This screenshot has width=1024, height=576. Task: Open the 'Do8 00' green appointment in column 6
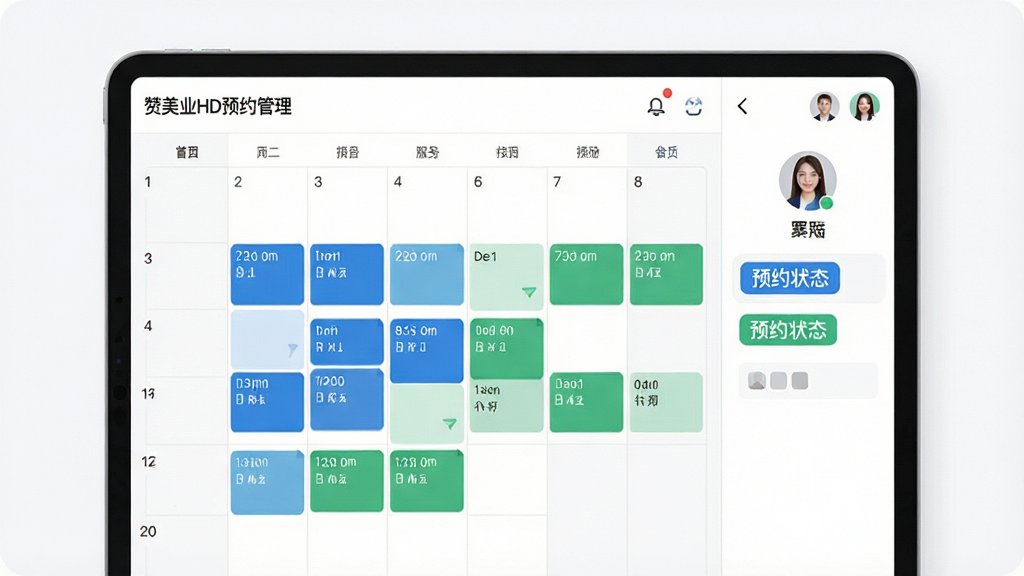[x=506, y=349]
